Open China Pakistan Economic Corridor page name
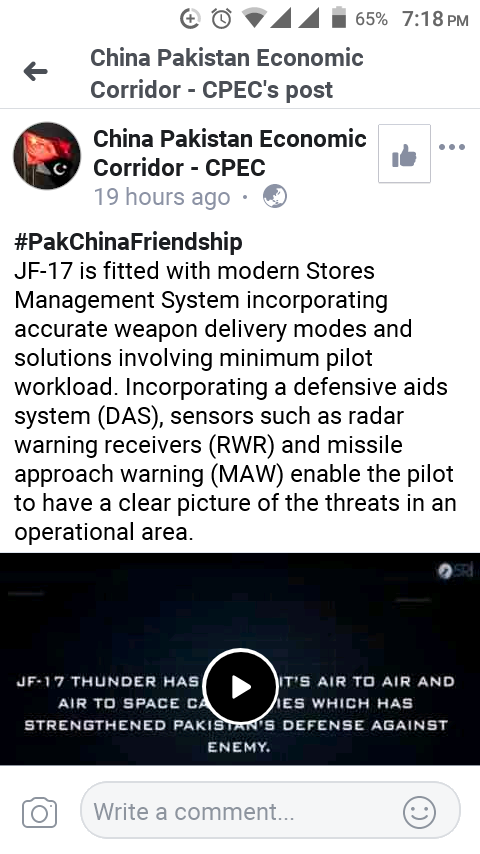The width and height of the screenshot is (480, 854). point(229,153)
